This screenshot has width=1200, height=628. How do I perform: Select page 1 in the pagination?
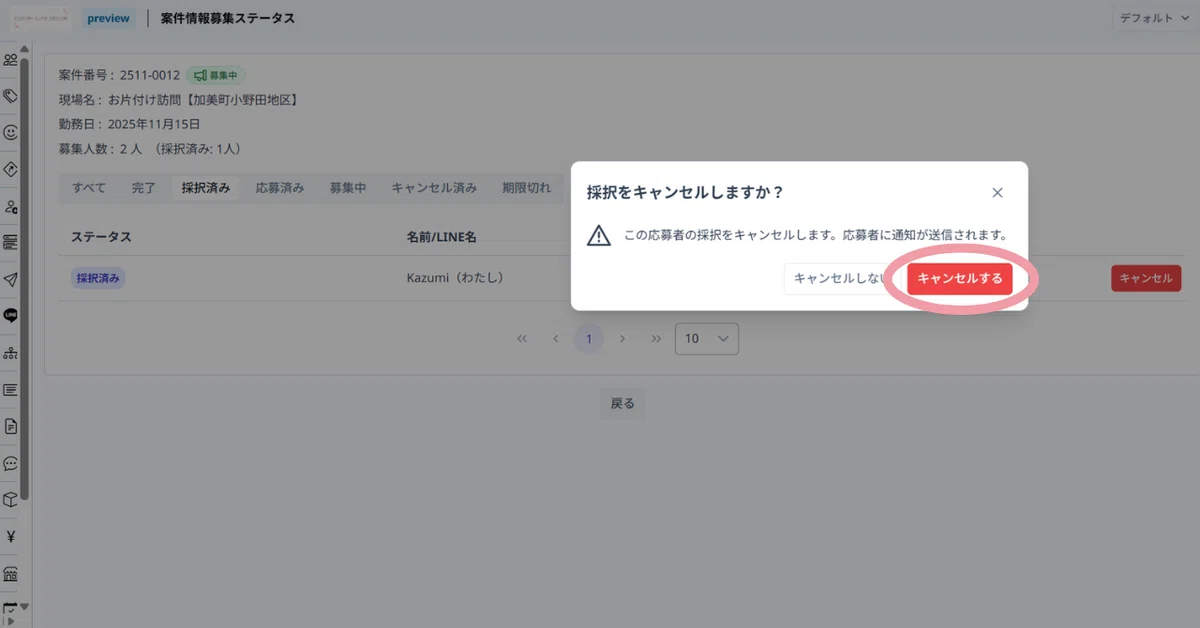pos(589,338)
